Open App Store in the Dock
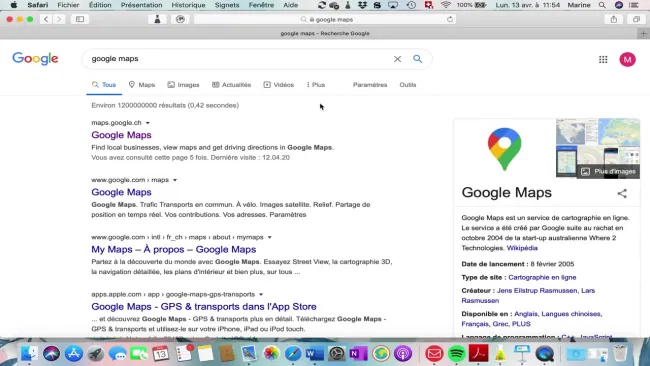Screen dimensions: 650x366 point(74,354)
